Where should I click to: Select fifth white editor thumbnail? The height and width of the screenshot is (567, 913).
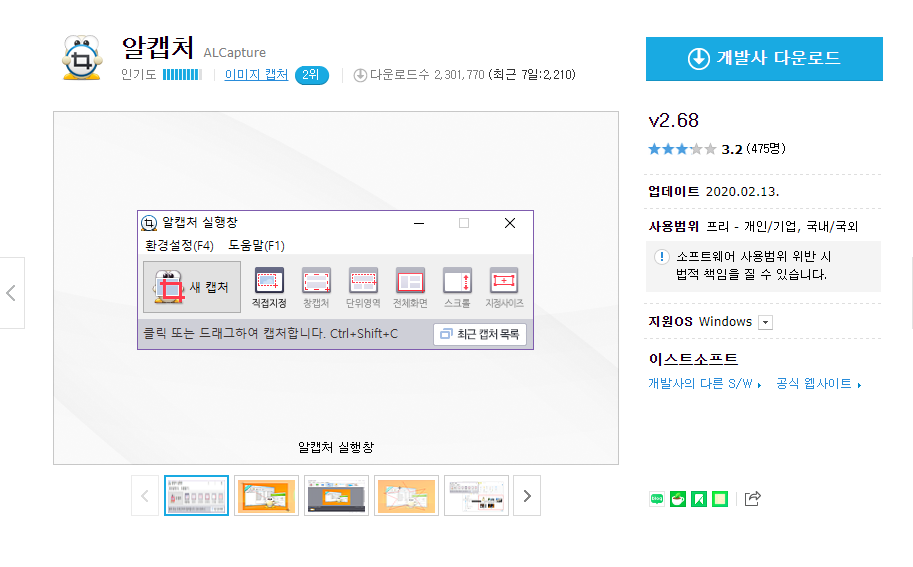coord(476,496)
